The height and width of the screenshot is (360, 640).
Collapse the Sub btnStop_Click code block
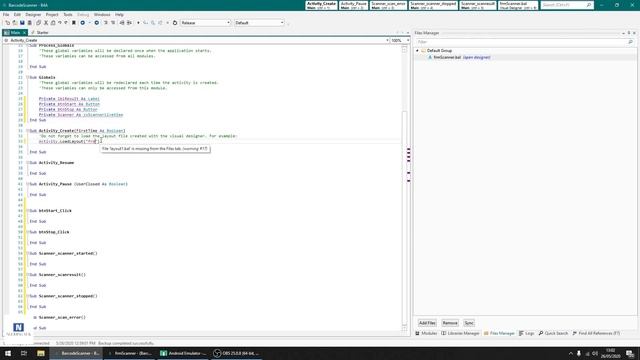click(x=28, y=232)
